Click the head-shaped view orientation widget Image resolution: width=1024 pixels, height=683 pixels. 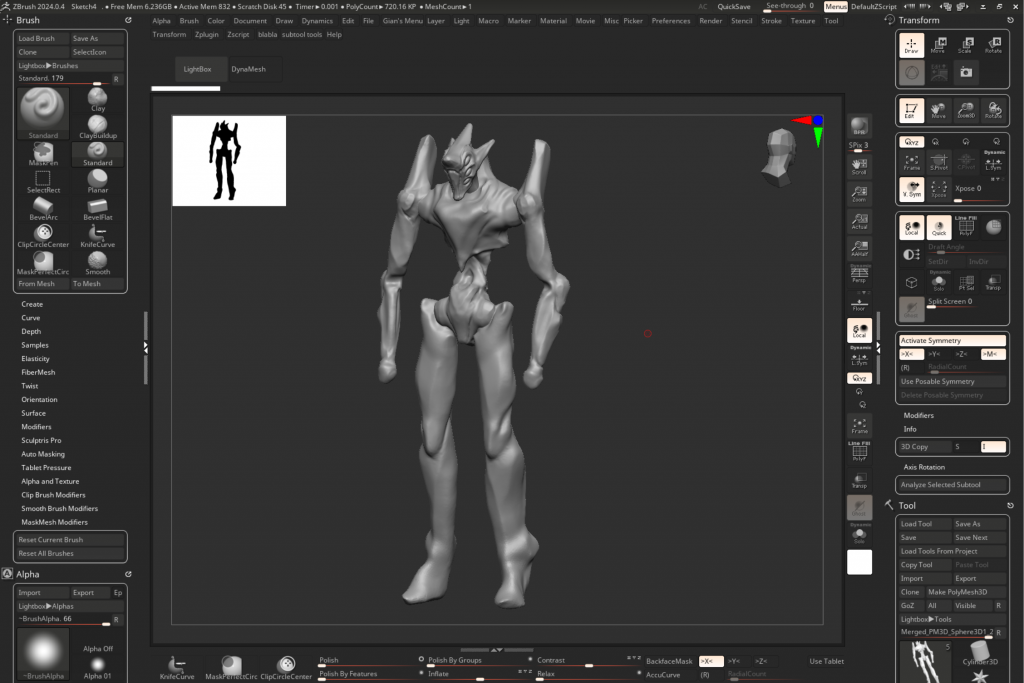(x=779, y=156)
